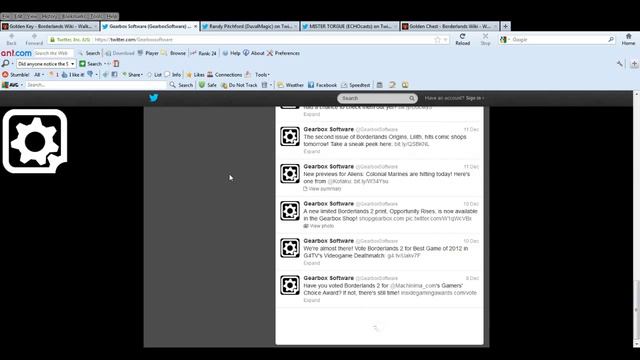Click the magnifier icon left of the combo box
The image size is (640, 360).
5,64
